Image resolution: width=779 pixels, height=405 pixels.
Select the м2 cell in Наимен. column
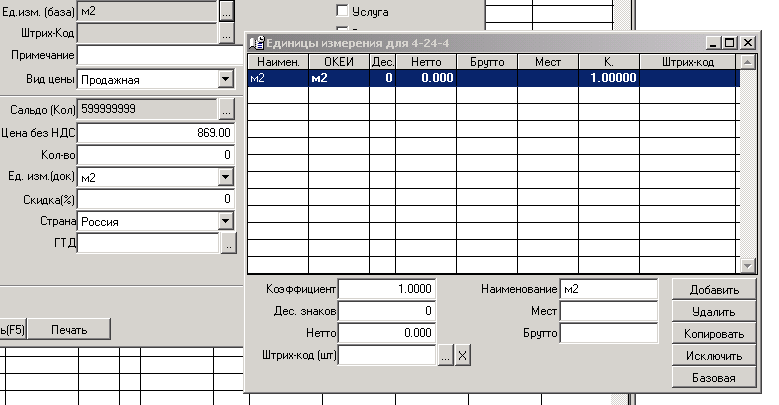coord(278,78)
